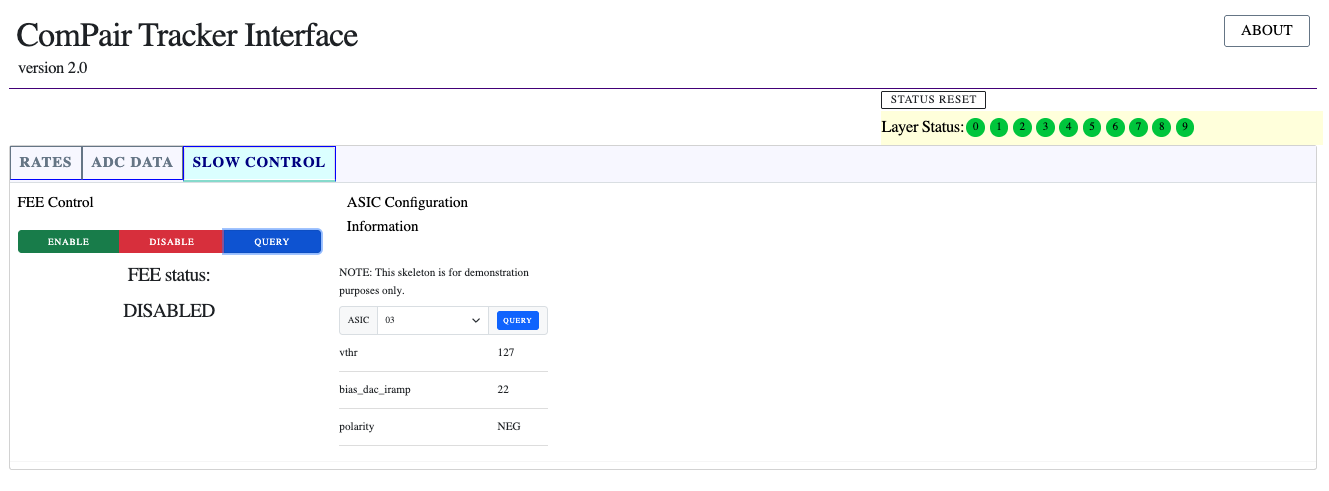Click layer status indicator 9
Viewport: 1329px width, 491px height.
click(1184, 127)
